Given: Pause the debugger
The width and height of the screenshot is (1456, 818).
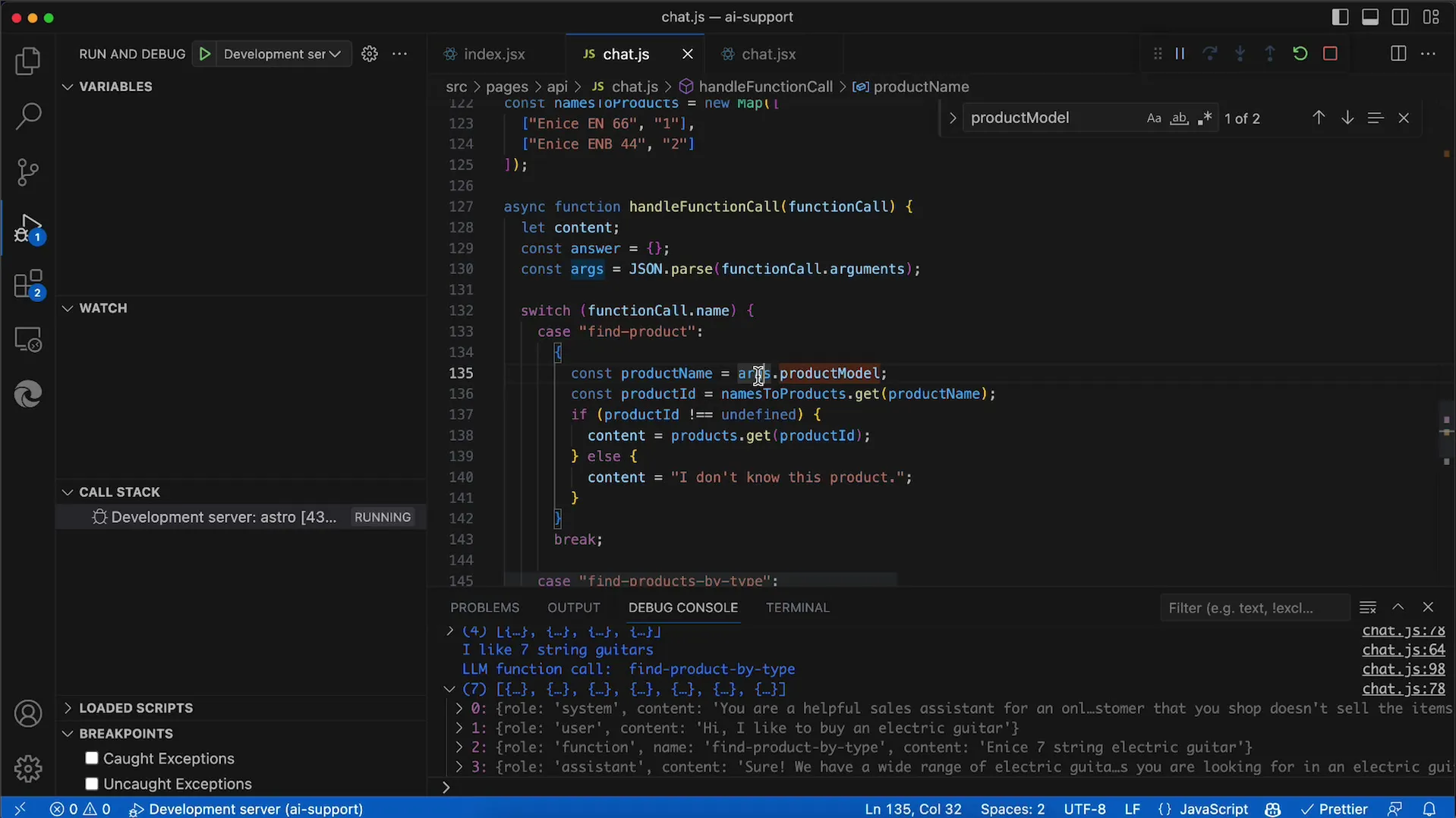Looking at the screenshot, I should (x=1180, y=54).
